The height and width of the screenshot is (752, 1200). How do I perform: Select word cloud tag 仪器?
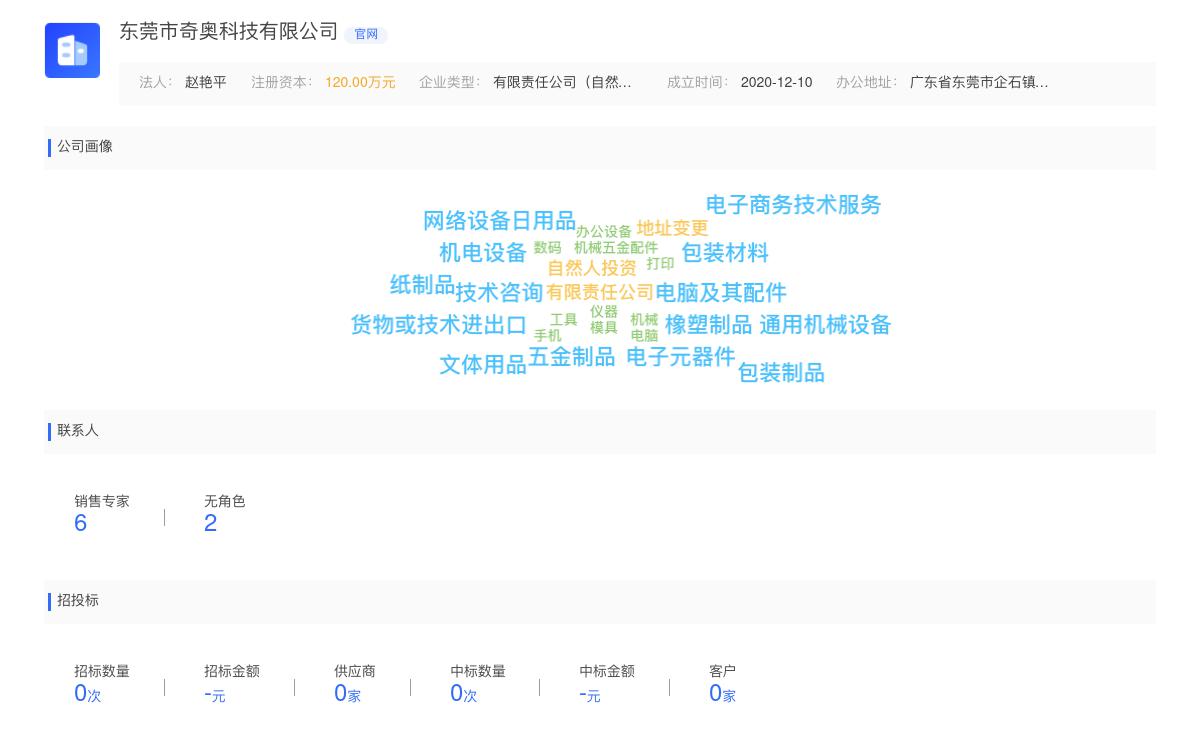coord(604,312)
